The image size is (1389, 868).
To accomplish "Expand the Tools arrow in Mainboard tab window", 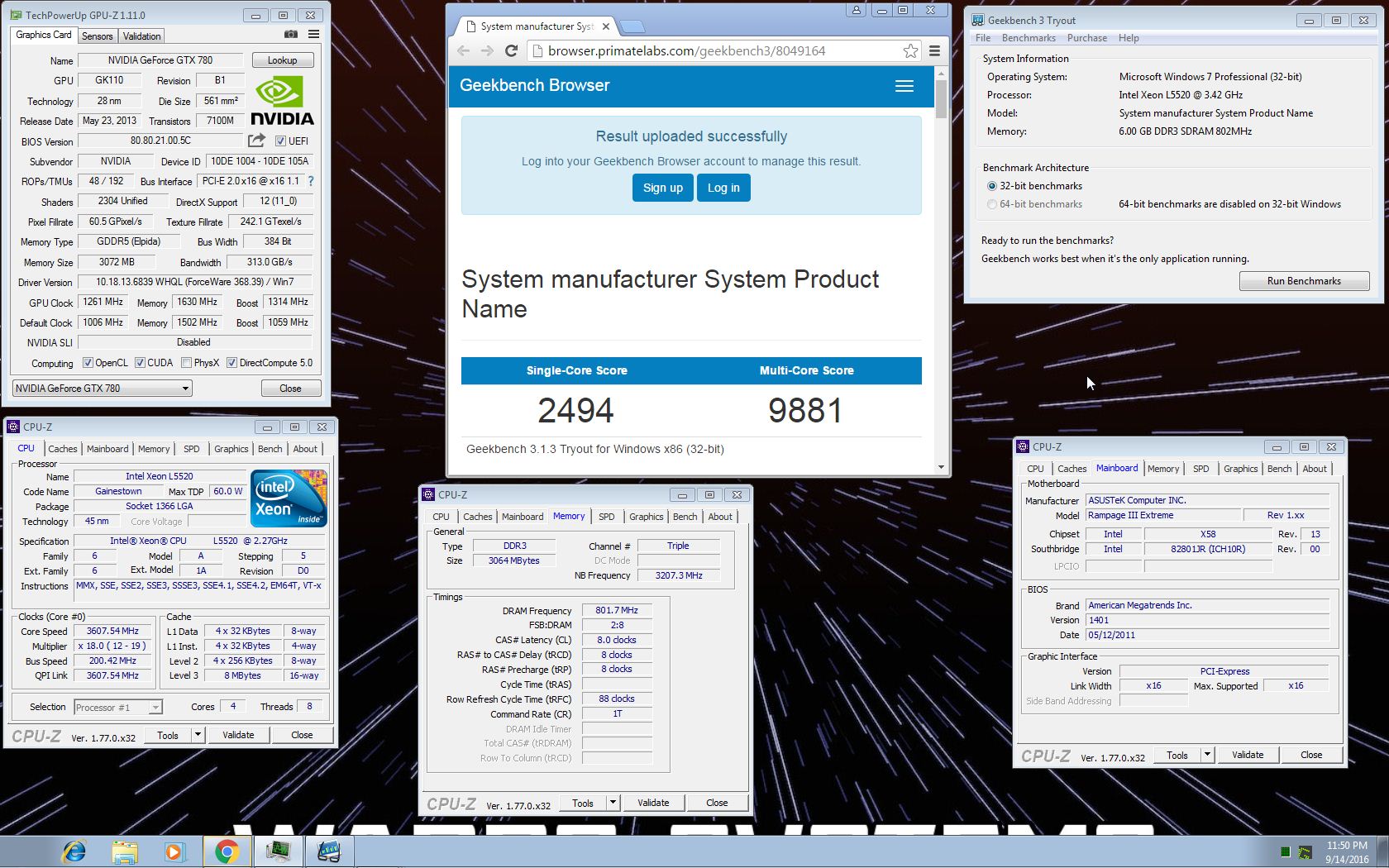I will 1207,755.
